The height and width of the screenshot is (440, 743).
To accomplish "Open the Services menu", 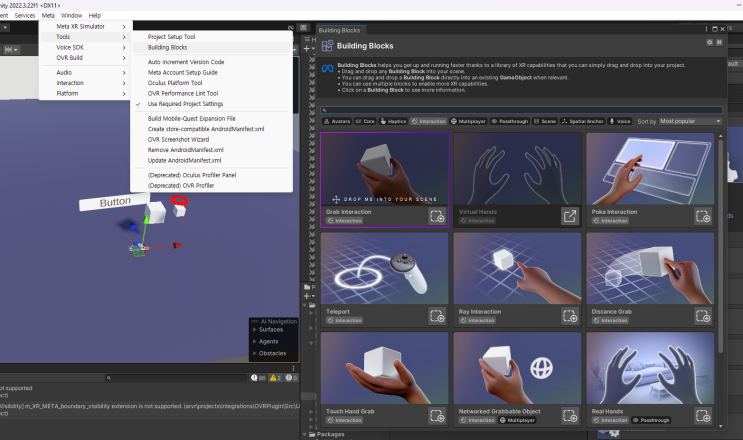I will [x=25, y=16].
